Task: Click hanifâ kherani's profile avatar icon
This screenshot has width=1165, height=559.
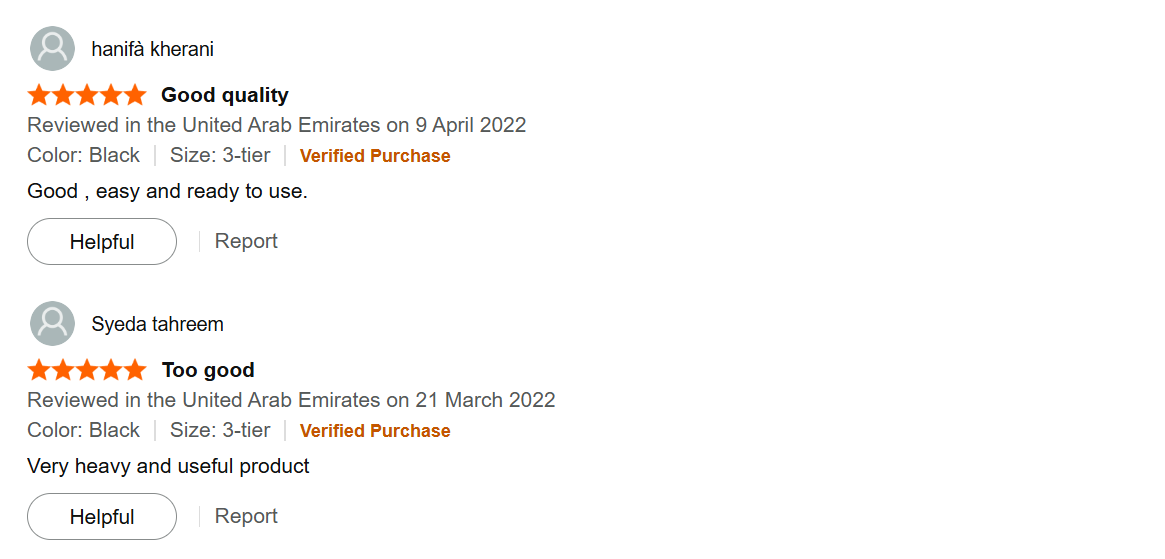Action: (52, 49)
